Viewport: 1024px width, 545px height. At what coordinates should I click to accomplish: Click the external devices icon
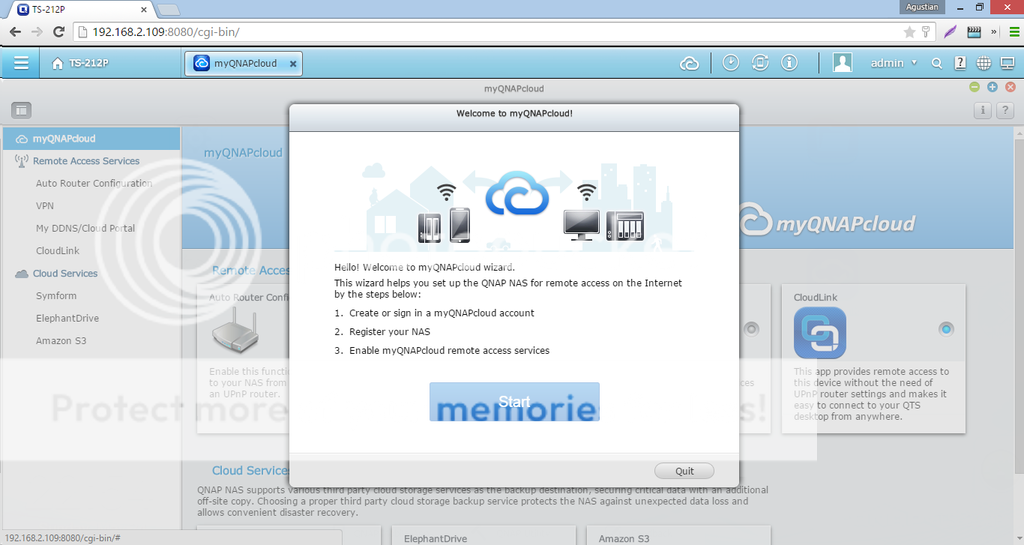760,63
